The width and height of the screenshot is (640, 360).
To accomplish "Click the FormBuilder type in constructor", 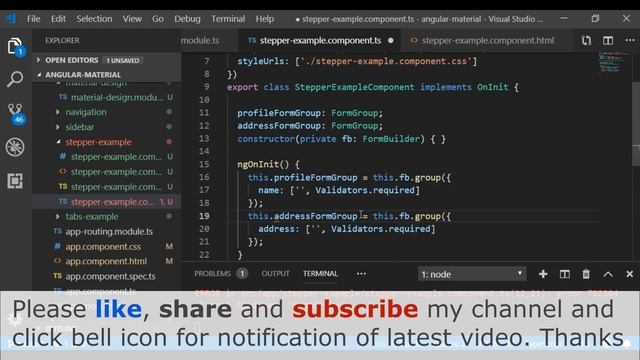I will point(391,139).
